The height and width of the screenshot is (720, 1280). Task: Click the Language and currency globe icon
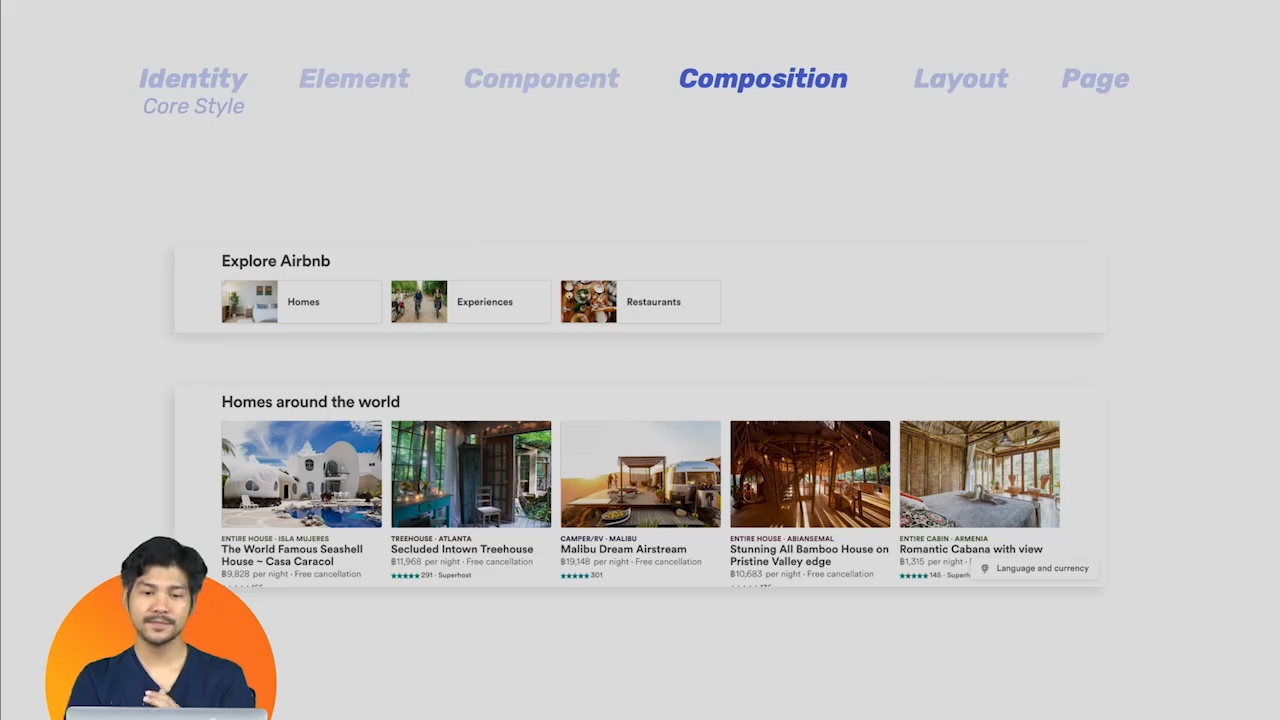coord(984,568)
